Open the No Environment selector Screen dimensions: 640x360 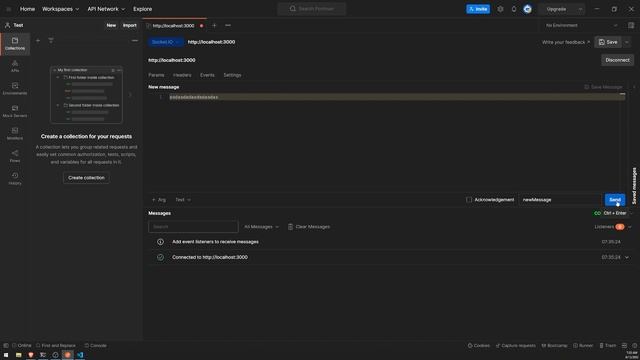coord(581,25)
